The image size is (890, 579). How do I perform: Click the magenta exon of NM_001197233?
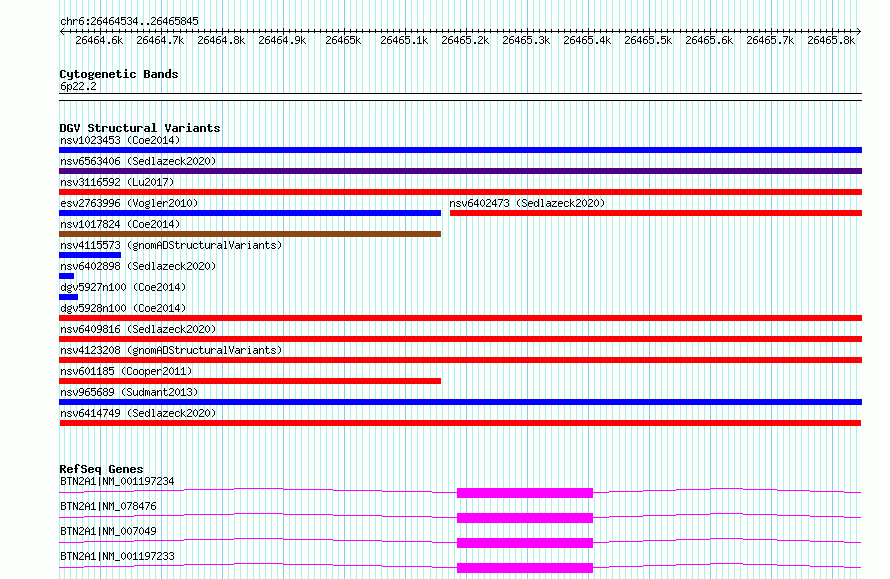(525, 568)
